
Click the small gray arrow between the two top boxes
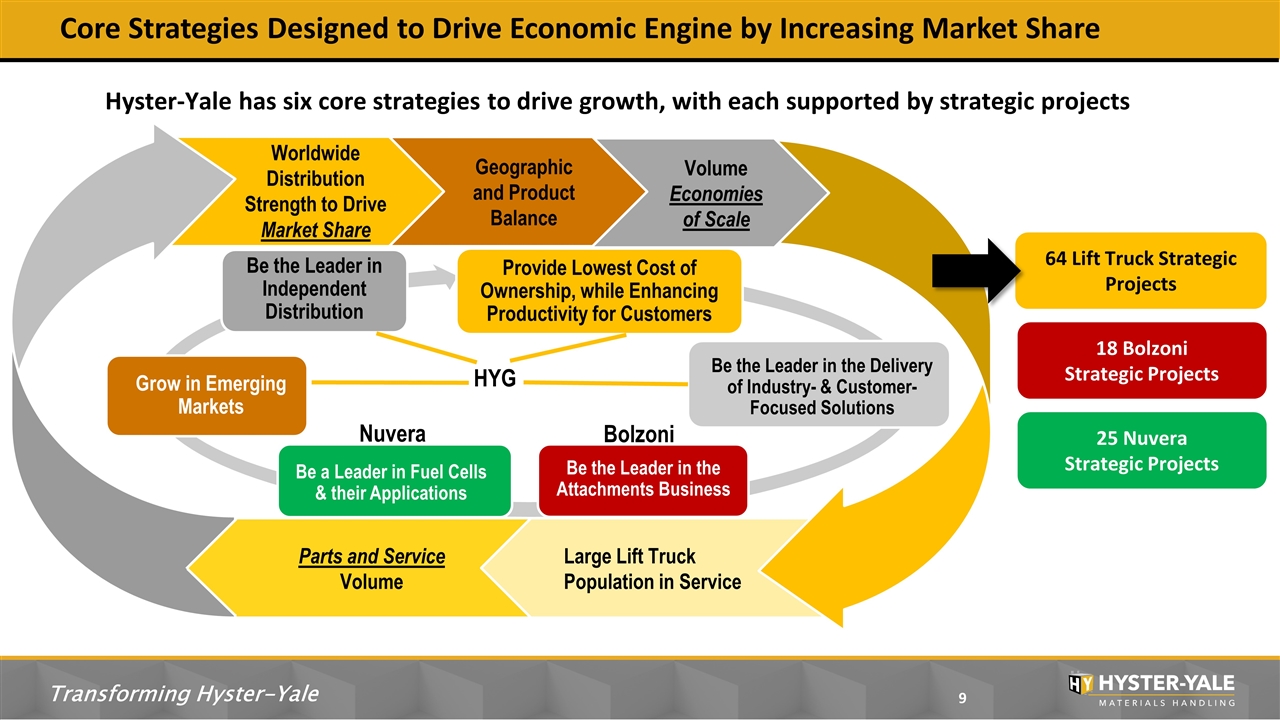tap(432, 276)
